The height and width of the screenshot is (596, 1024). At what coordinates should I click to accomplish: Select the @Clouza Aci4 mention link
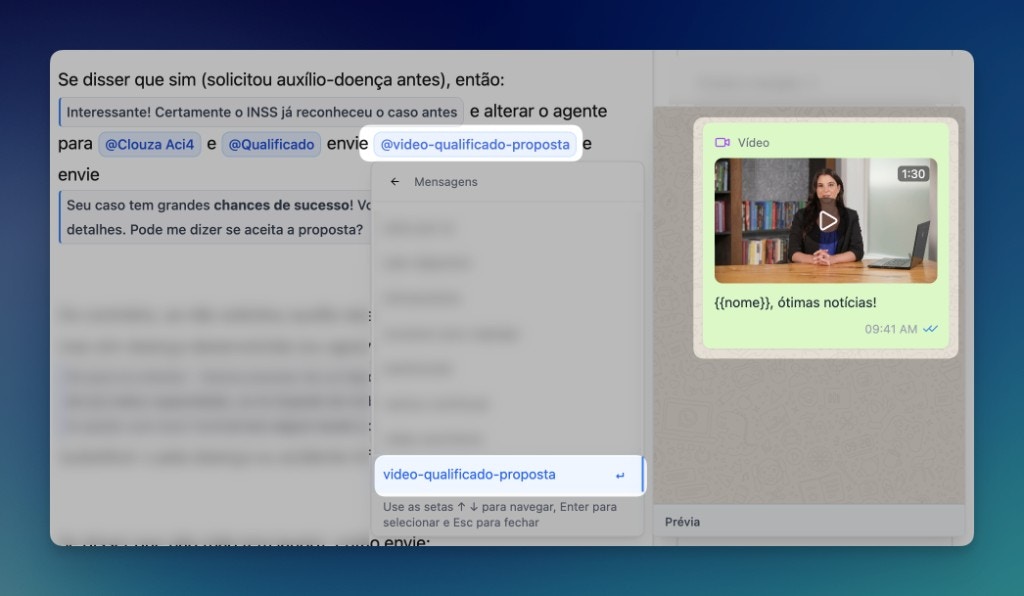pyautogui.click(x=148, y=144)
